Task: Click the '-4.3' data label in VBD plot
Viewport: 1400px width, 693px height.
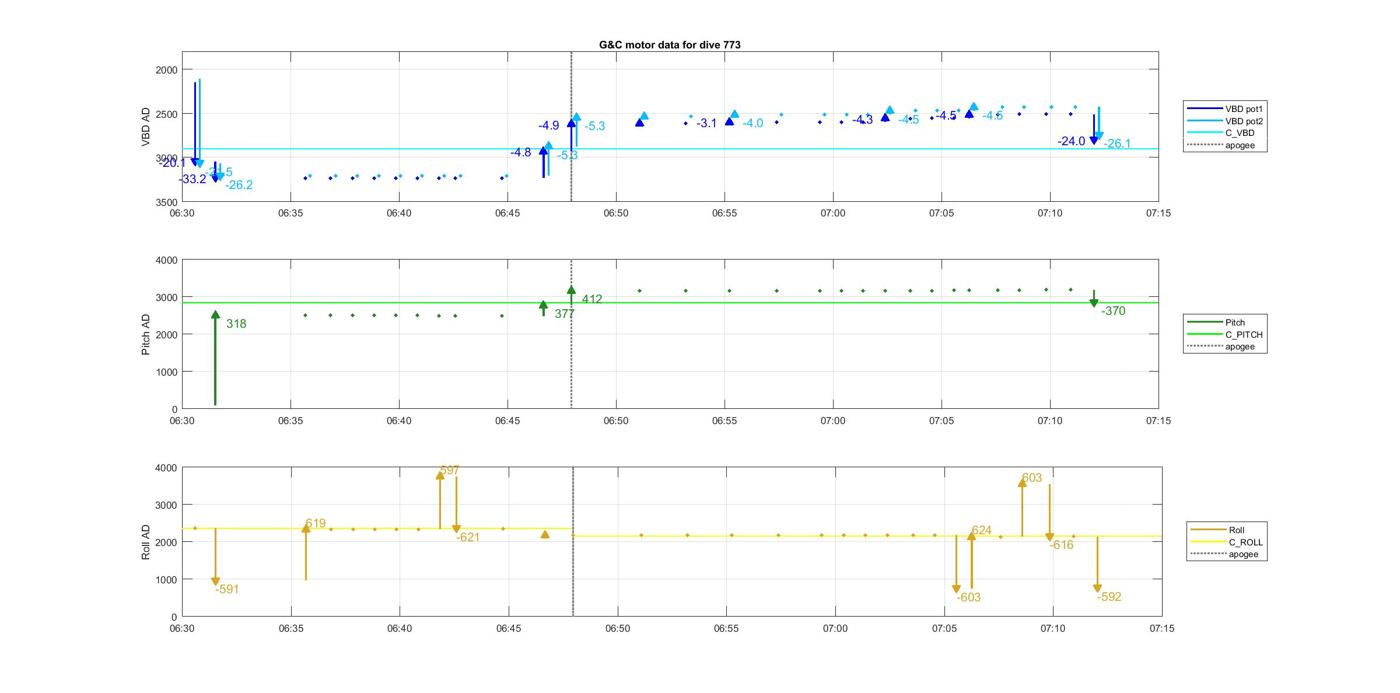Action: pyautogui.click(x=862, y=120)
